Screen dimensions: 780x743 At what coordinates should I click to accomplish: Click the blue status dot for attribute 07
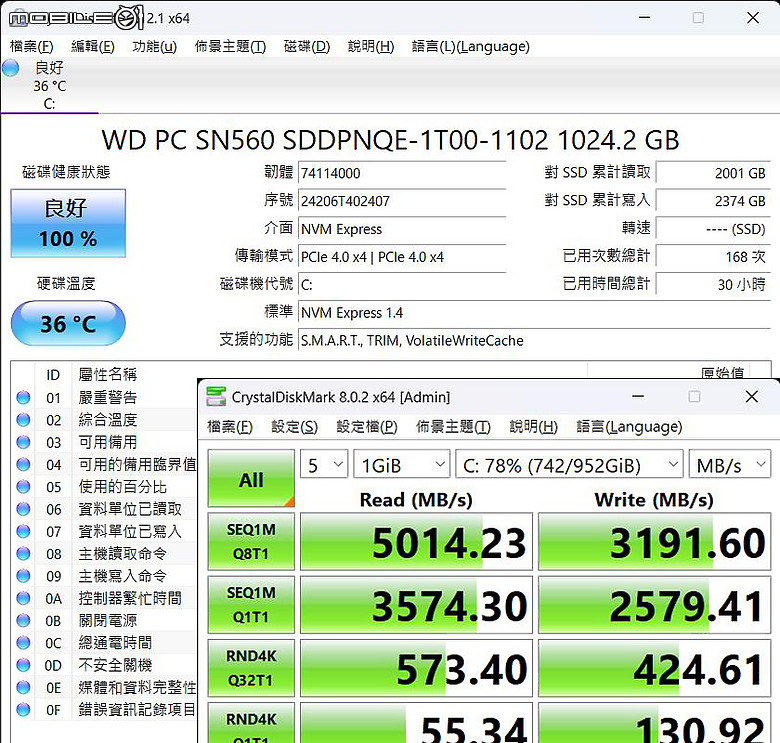[23, 531]
